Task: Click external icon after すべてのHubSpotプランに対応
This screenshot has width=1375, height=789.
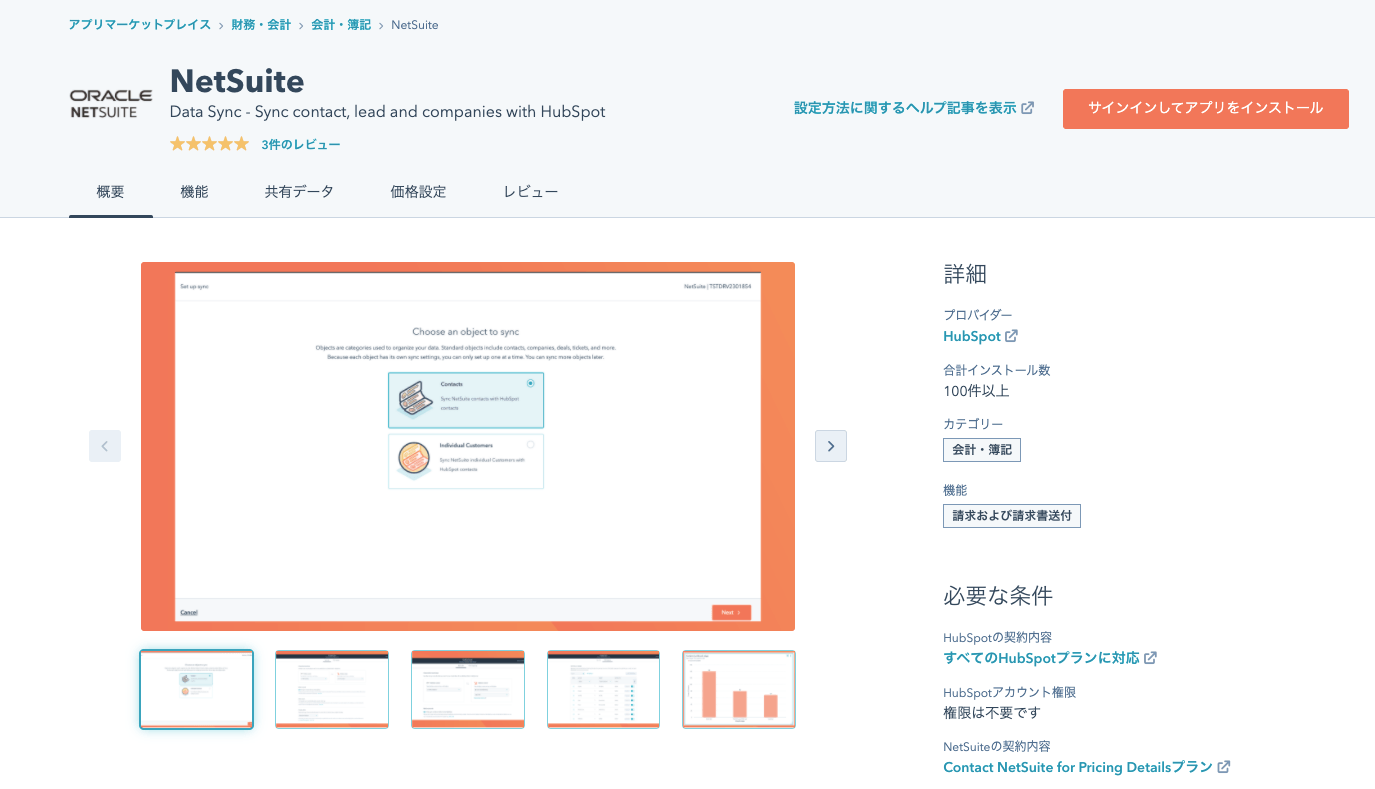Action: click(x=1151, y=658)
